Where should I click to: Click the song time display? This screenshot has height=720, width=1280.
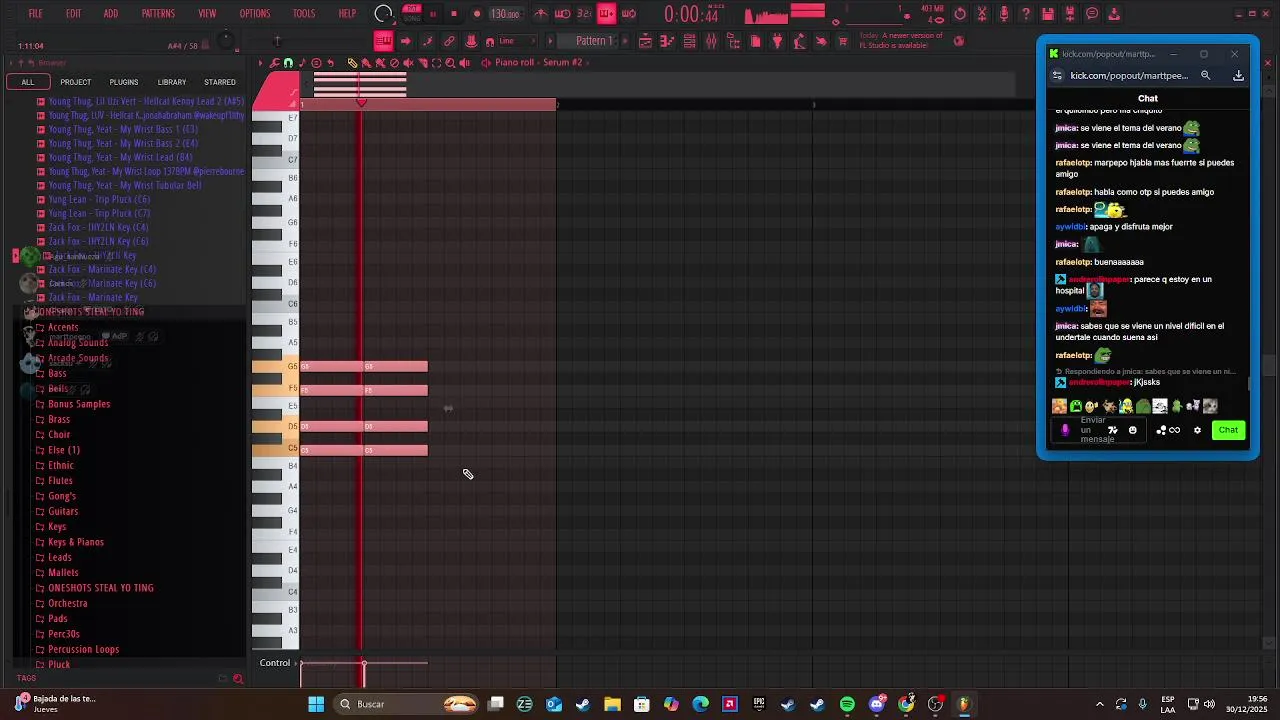[x=692, y=14]
